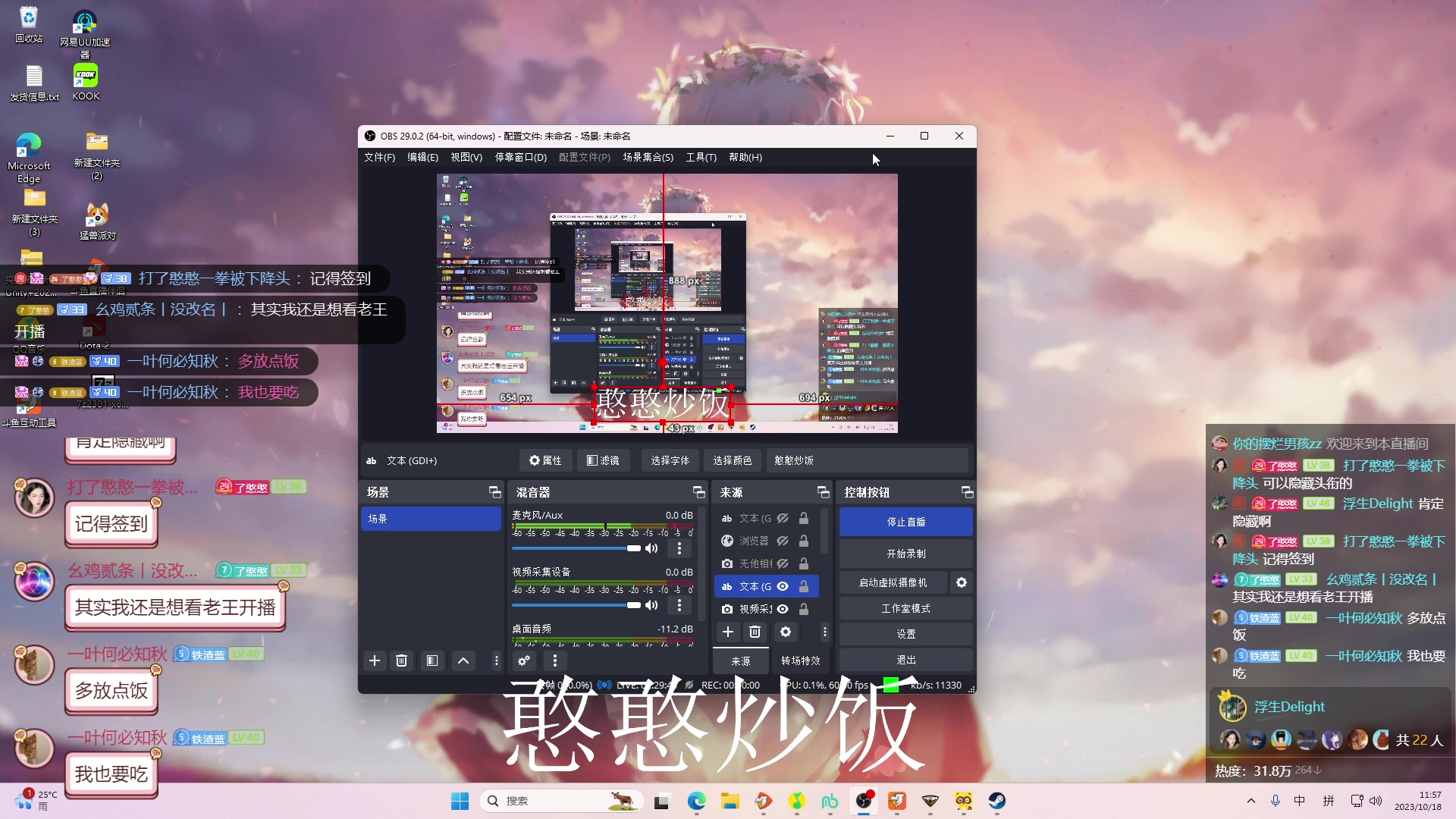Delete selected scene with trash icon
Viewport: 1456px width, 819px height.
tap(402, 661)
